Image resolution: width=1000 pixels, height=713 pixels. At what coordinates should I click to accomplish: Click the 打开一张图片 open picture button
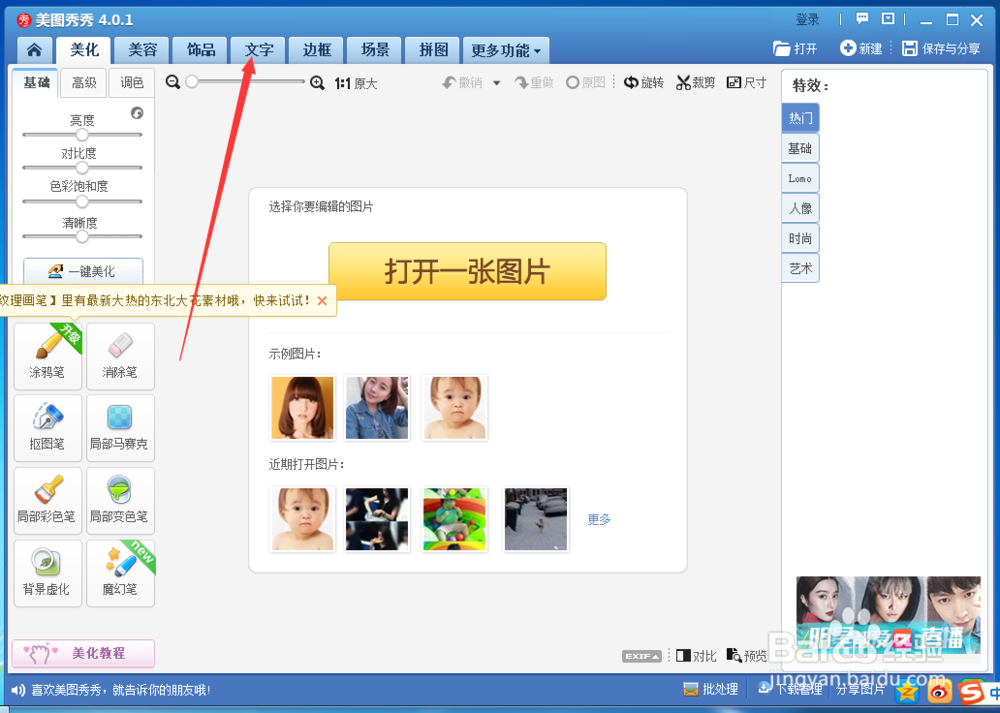tap(466, 271)
